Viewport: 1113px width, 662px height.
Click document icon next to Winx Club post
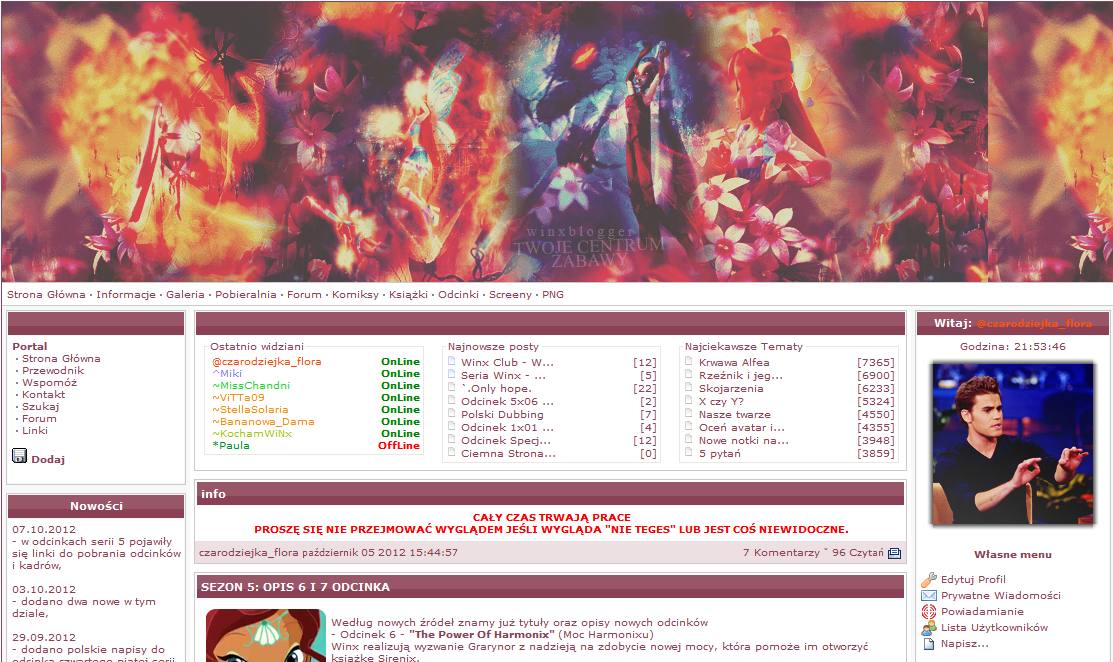451,361
